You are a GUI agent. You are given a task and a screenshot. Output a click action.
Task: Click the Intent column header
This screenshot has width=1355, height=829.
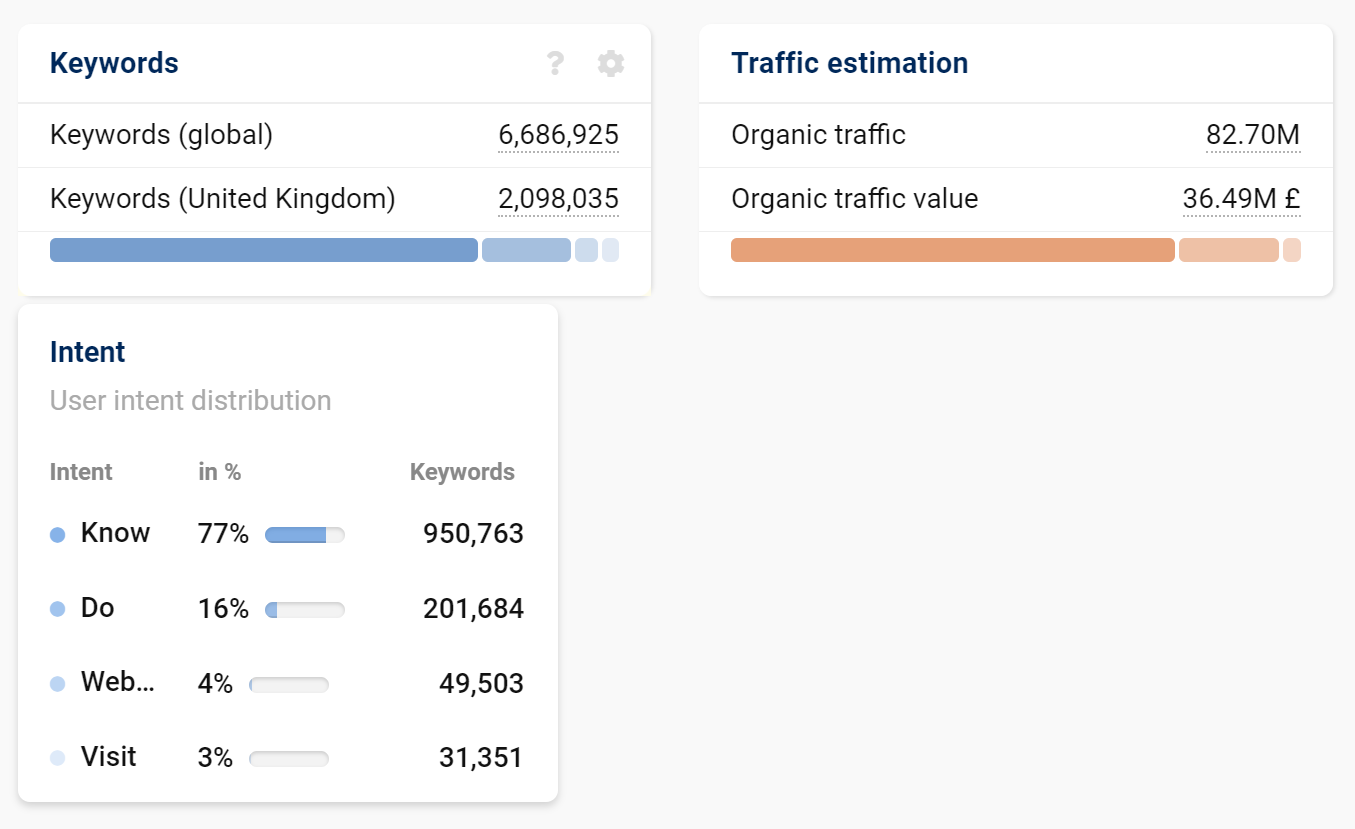(81, 472)
